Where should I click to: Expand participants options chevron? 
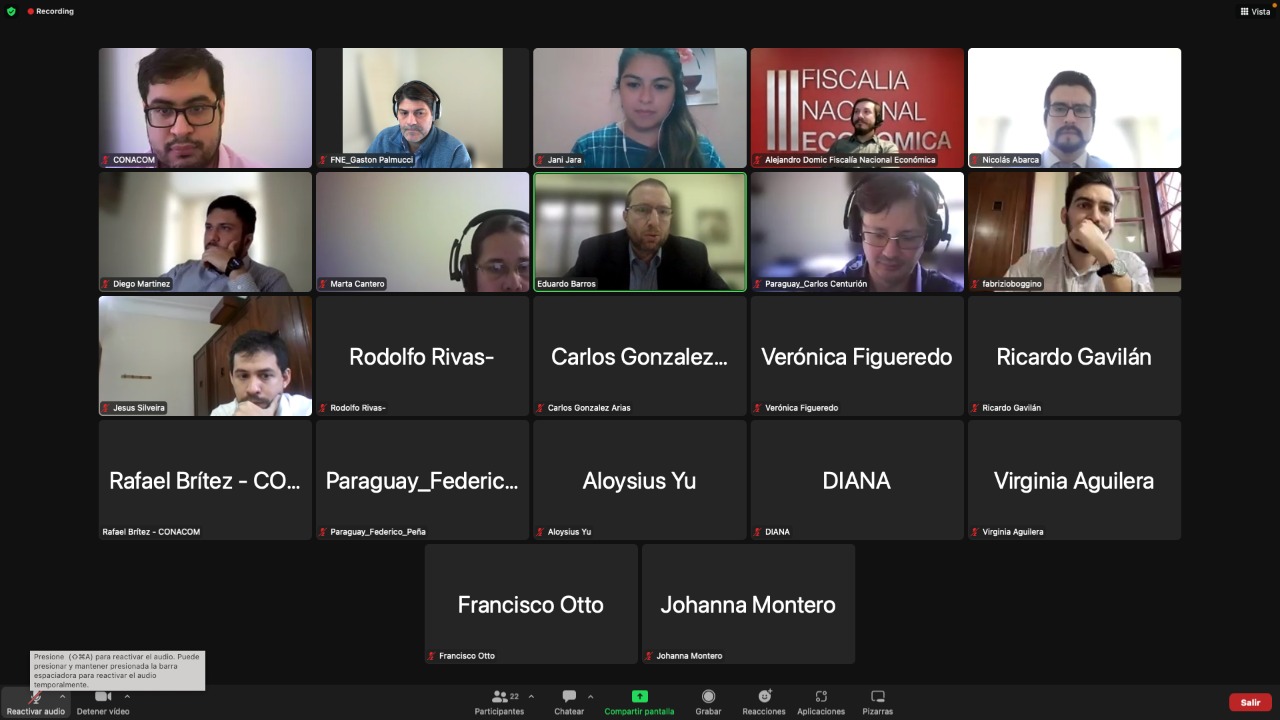[531, 697]
